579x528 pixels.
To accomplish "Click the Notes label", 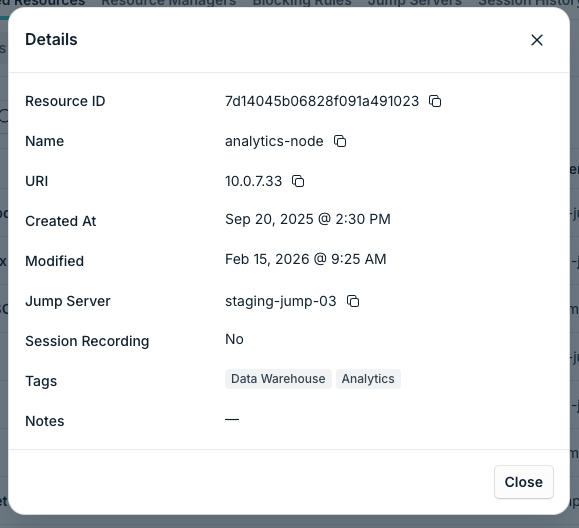I will tap(45, 421).
